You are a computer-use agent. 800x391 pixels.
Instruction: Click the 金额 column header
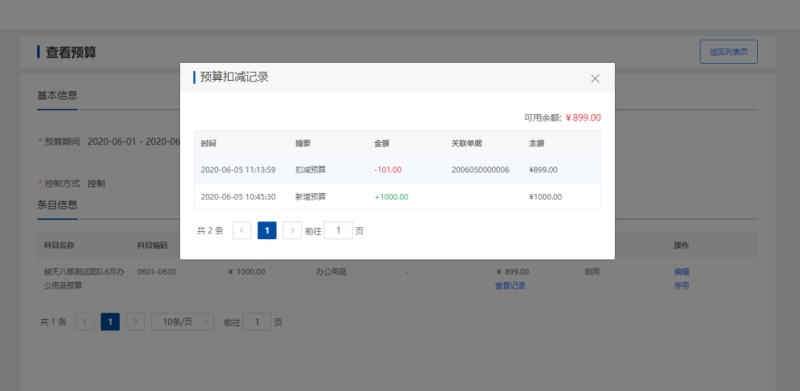(382, 143)
